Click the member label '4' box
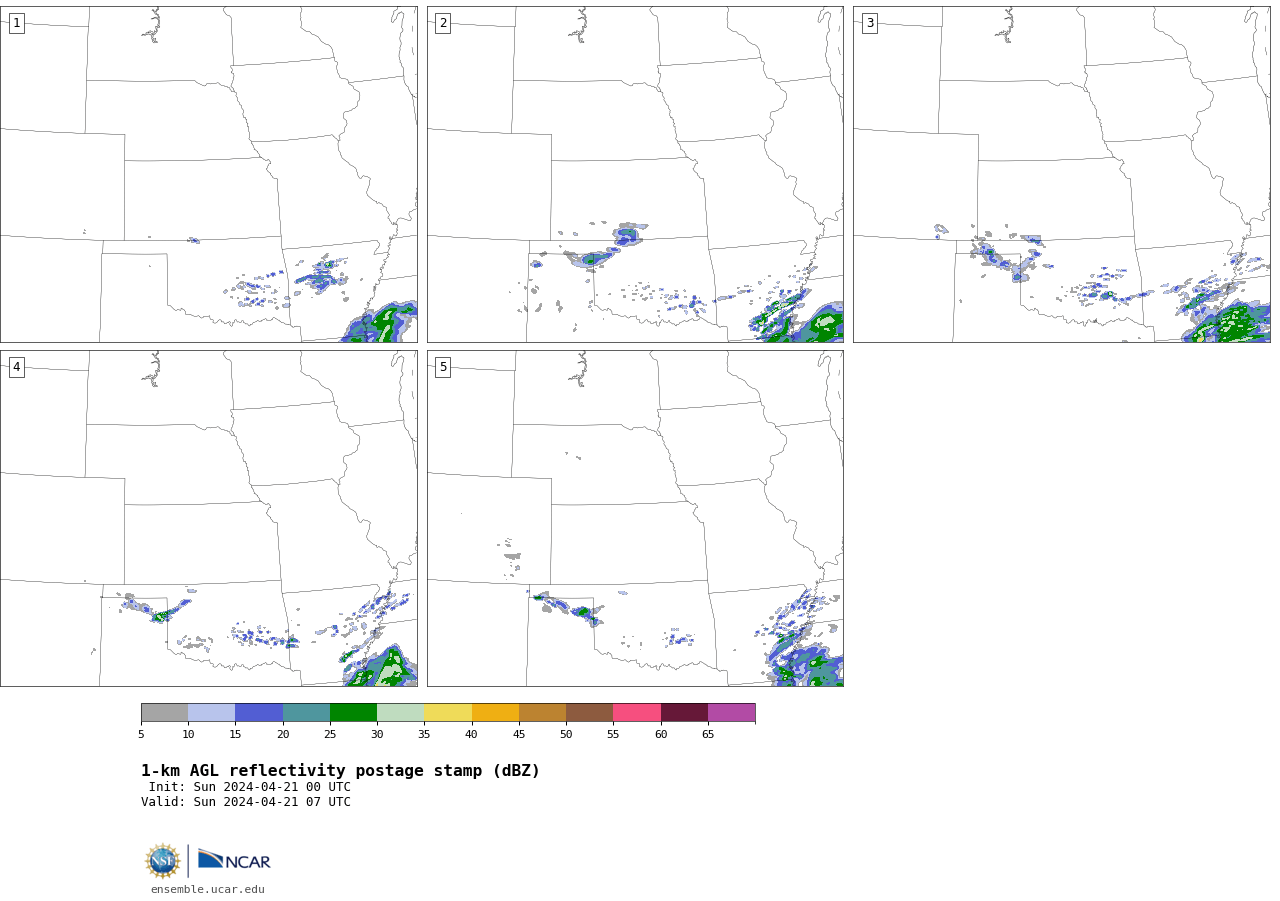1280x901 pixels. (x=16, y=367)
